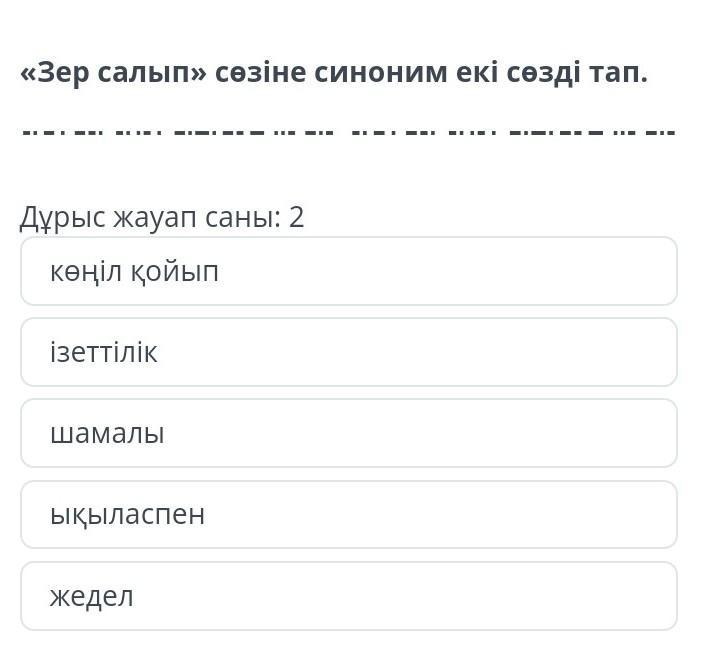Tap the second option box «ізеттілік»
This screenshot has height=654, width=708.
(x=349, y=352)
